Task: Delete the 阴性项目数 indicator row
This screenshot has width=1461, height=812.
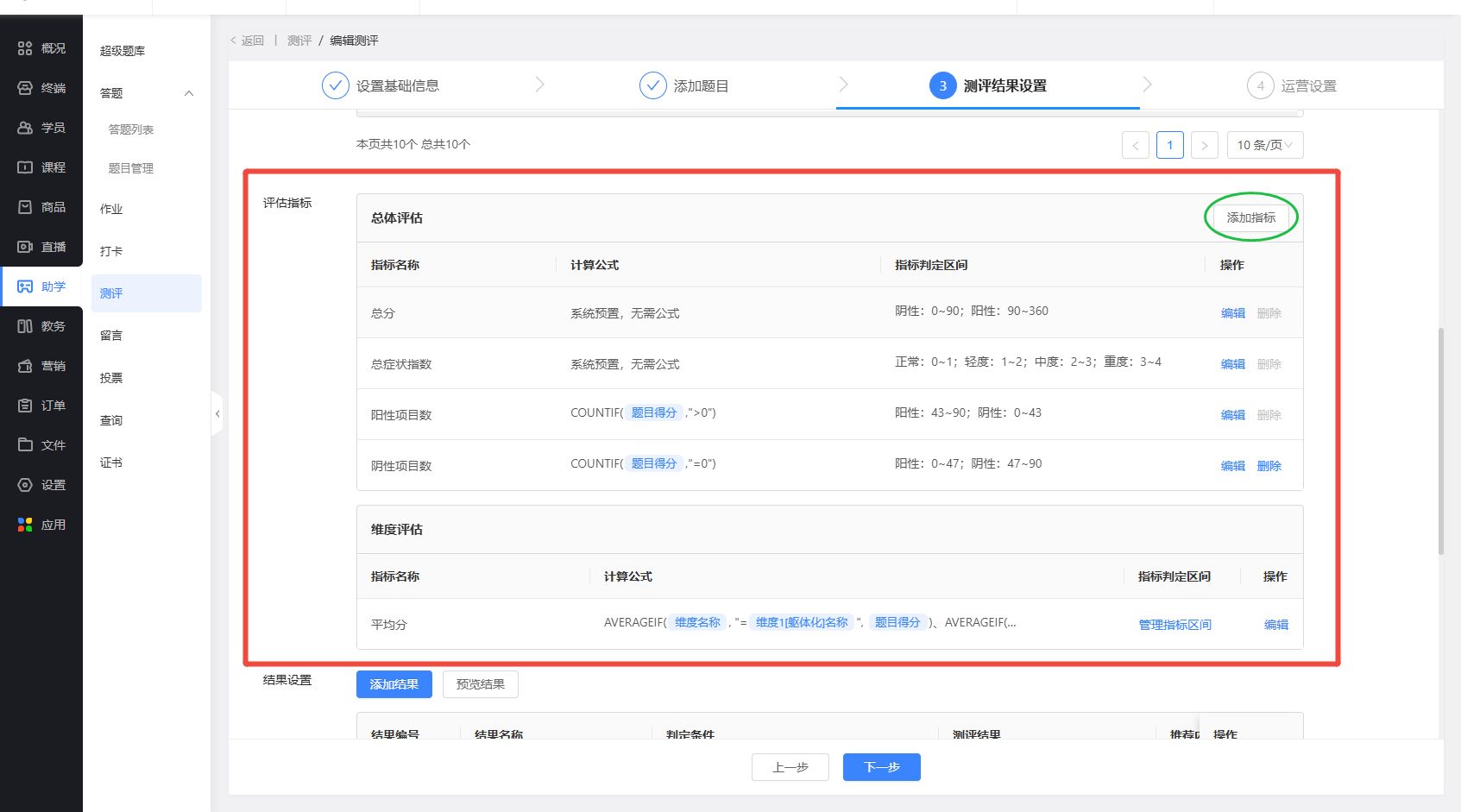Action: [x=1269, y=466]
